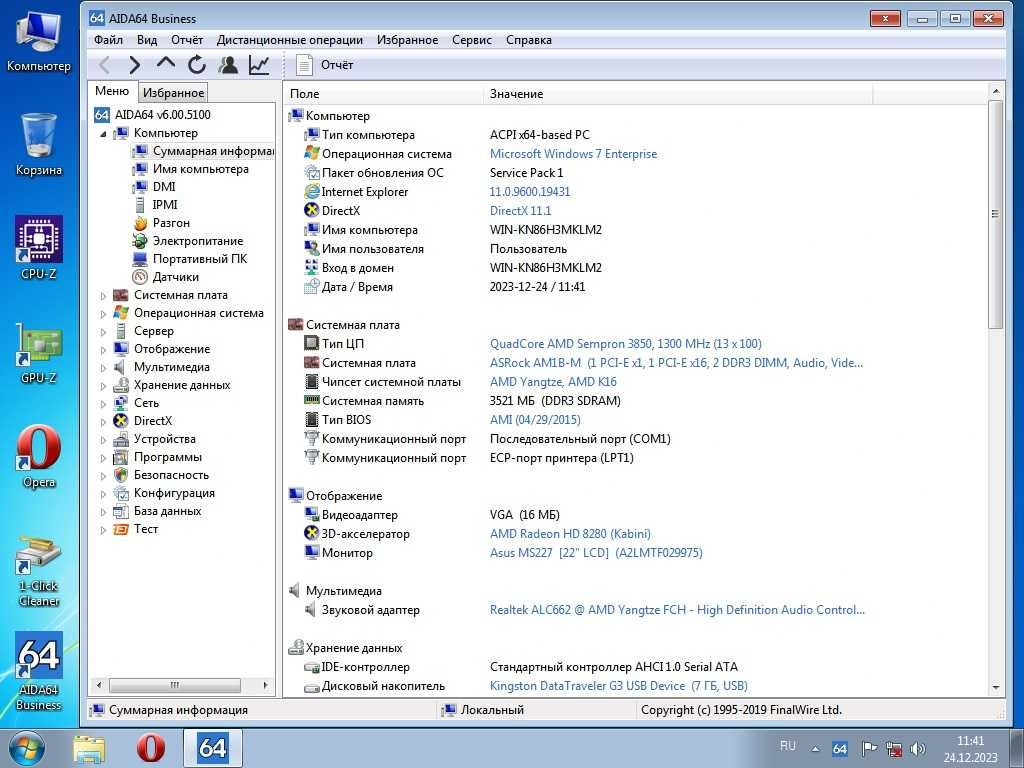Viewport: 1024px width, 768px height.
Task: Open the Сервис menu
Action: [472, 40]
